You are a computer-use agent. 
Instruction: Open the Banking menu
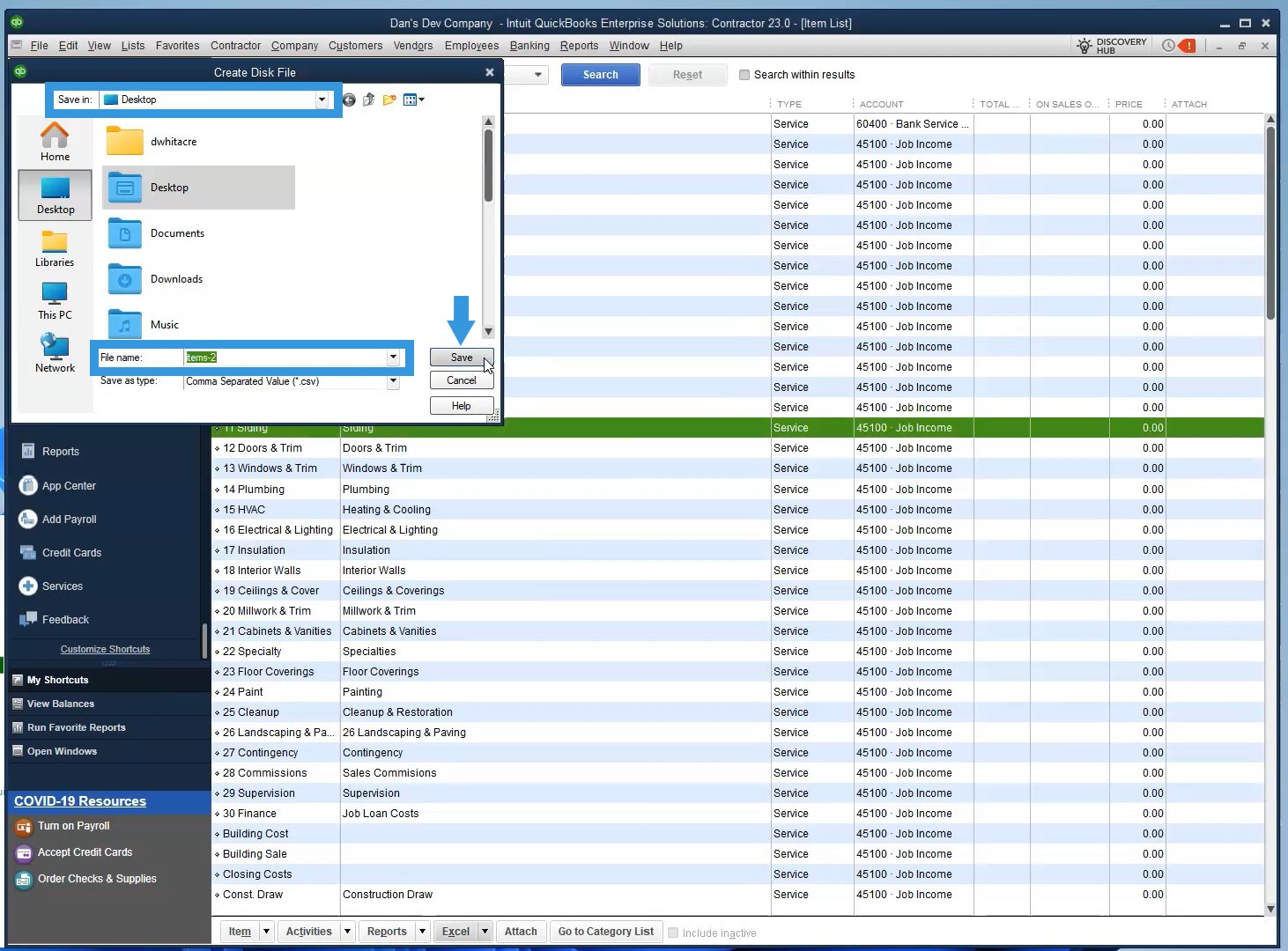coord(529,46)
